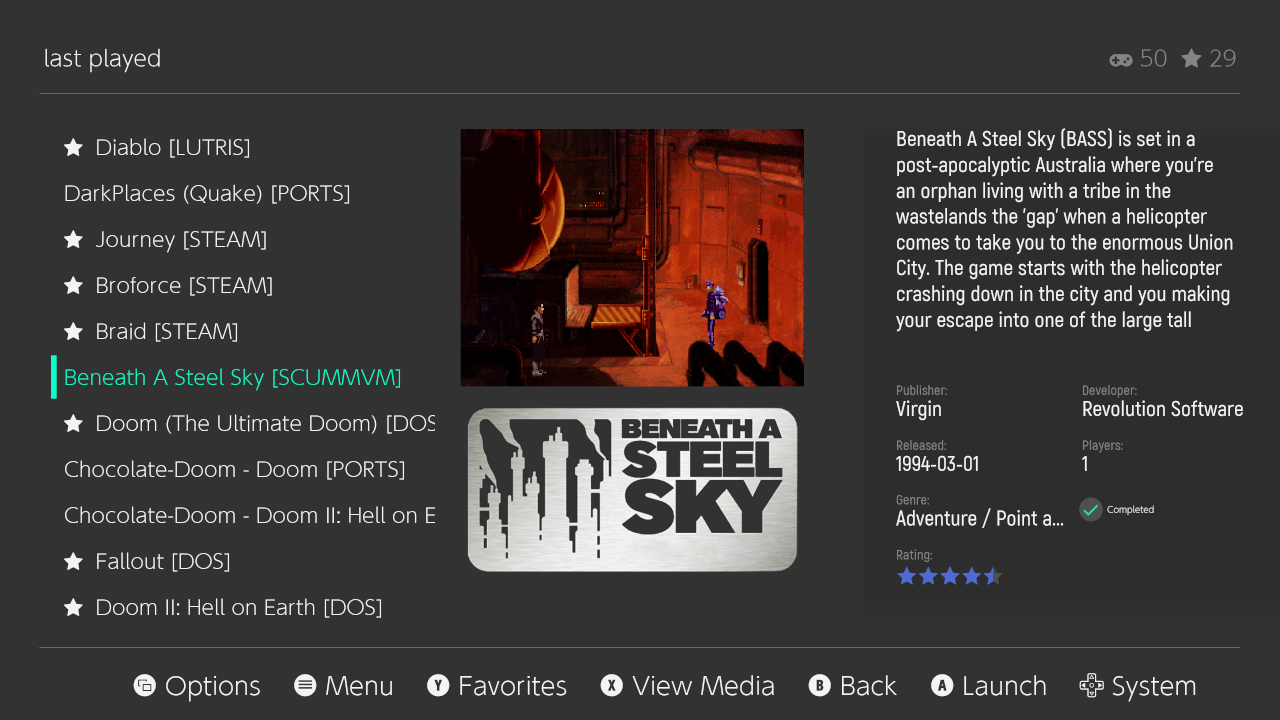Viewport: 1280px width, 720px height.
Task: Choose Chocolate-Doom - Doom [PORTS] entry
Action: [x=234, y=470]
